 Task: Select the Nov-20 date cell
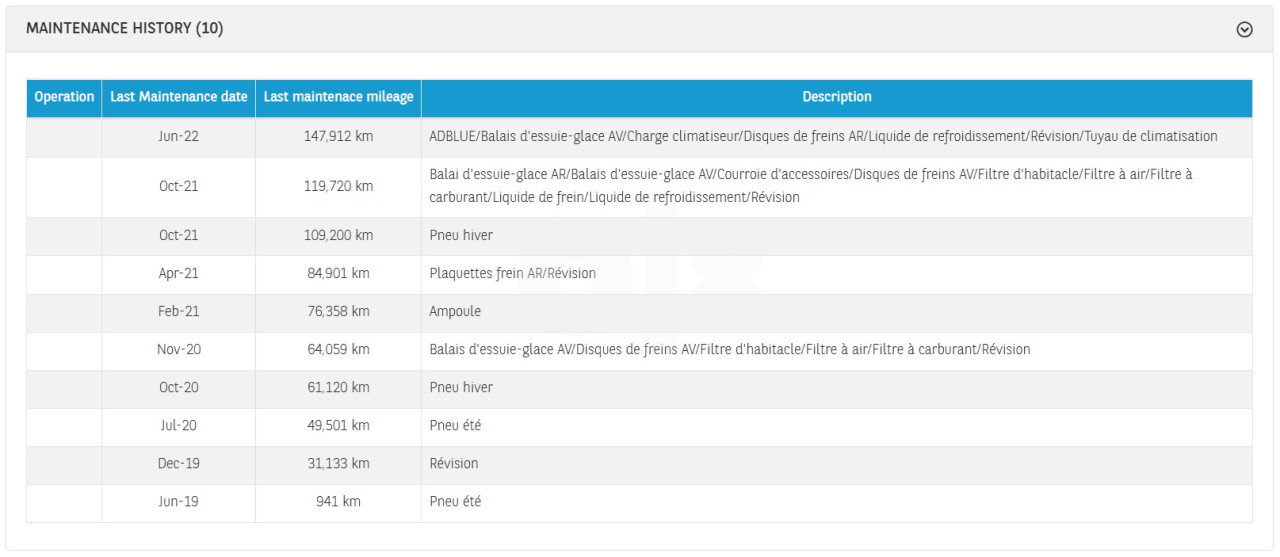[x=178, y=349]
